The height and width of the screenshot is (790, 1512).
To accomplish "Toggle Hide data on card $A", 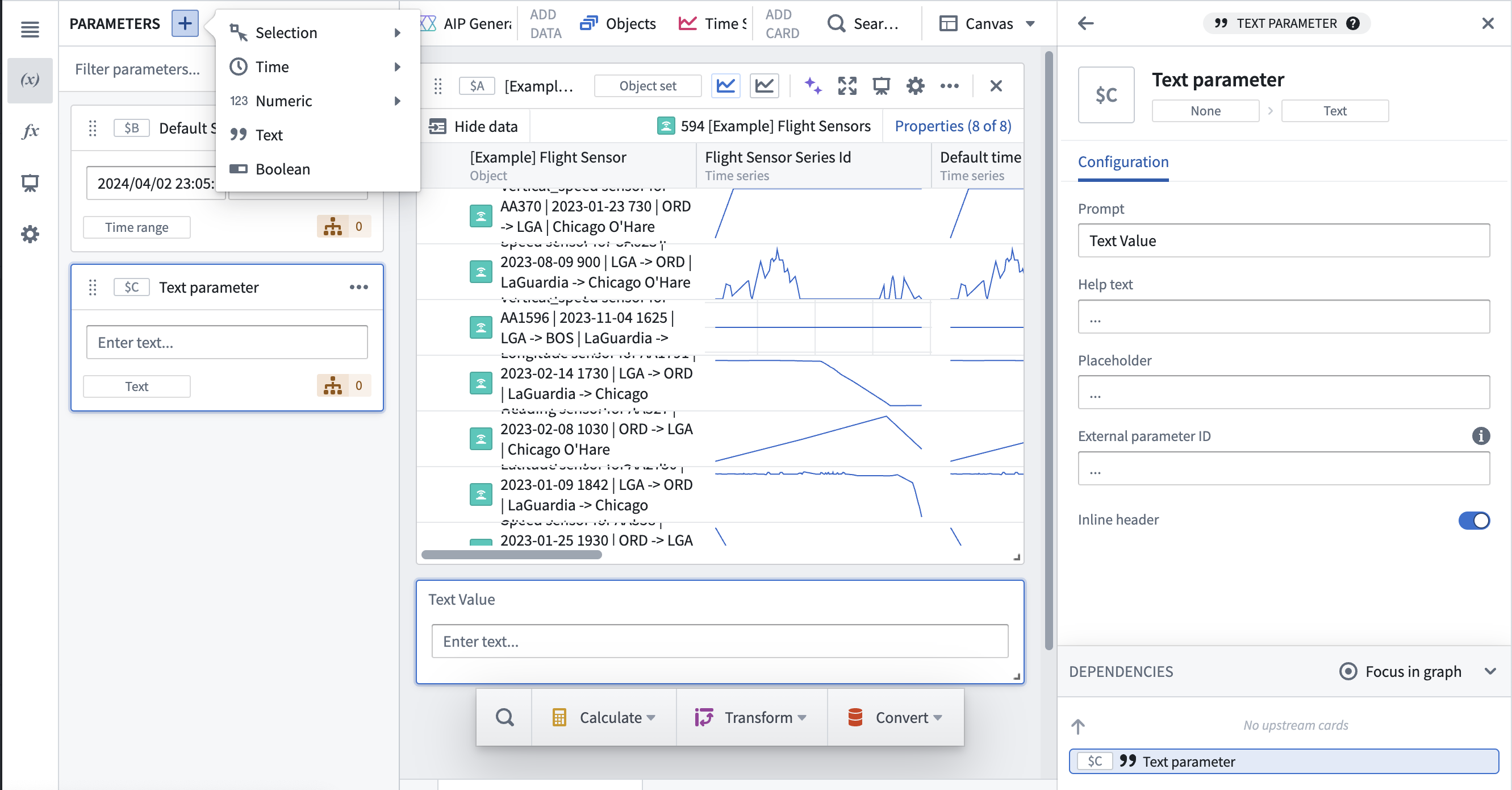I will 473,126.
